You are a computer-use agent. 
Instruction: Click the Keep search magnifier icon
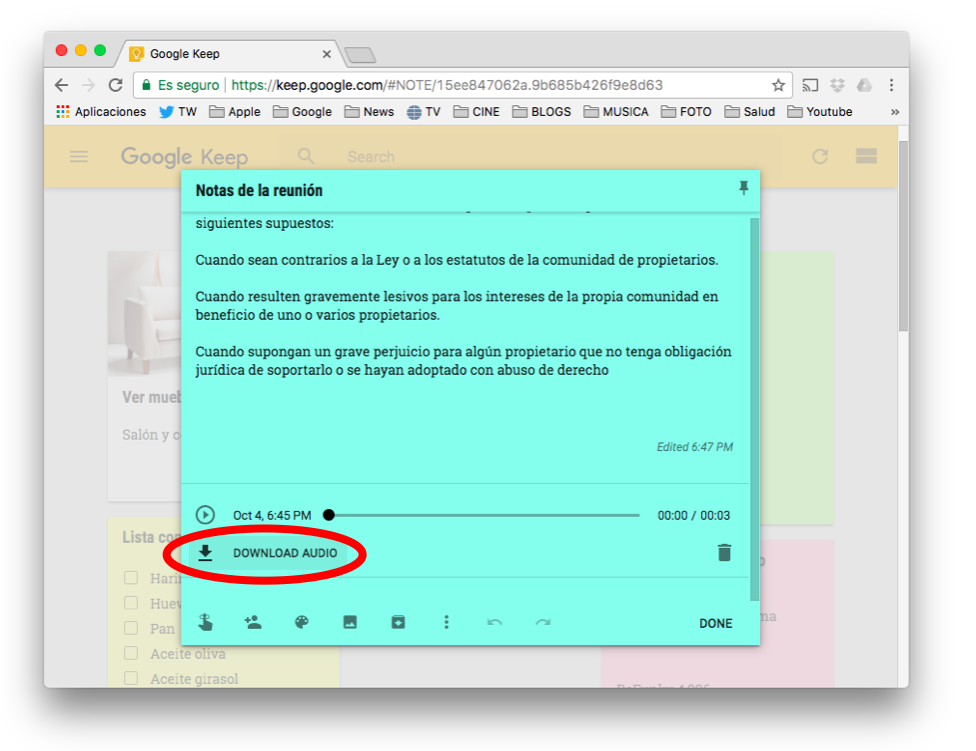306,156
